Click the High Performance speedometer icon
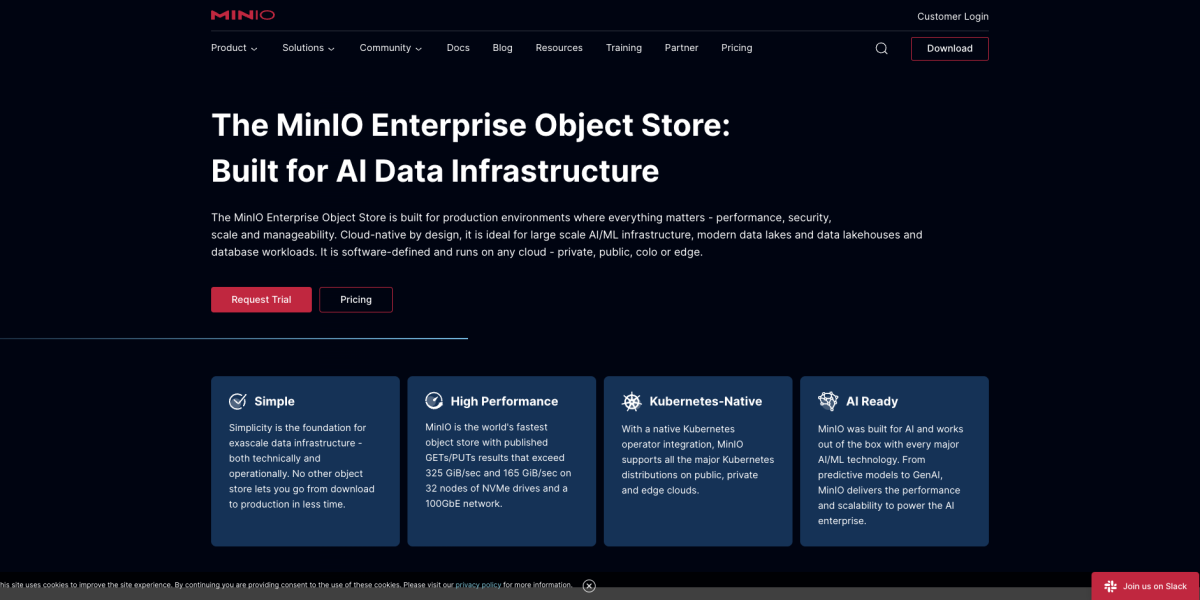 (433, 400)
